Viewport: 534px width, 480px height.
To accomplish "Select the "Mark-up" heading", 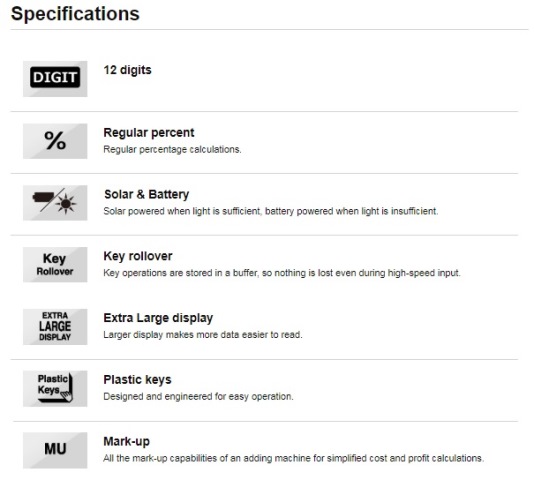I will pyautogui.click(x=126, y=442).
